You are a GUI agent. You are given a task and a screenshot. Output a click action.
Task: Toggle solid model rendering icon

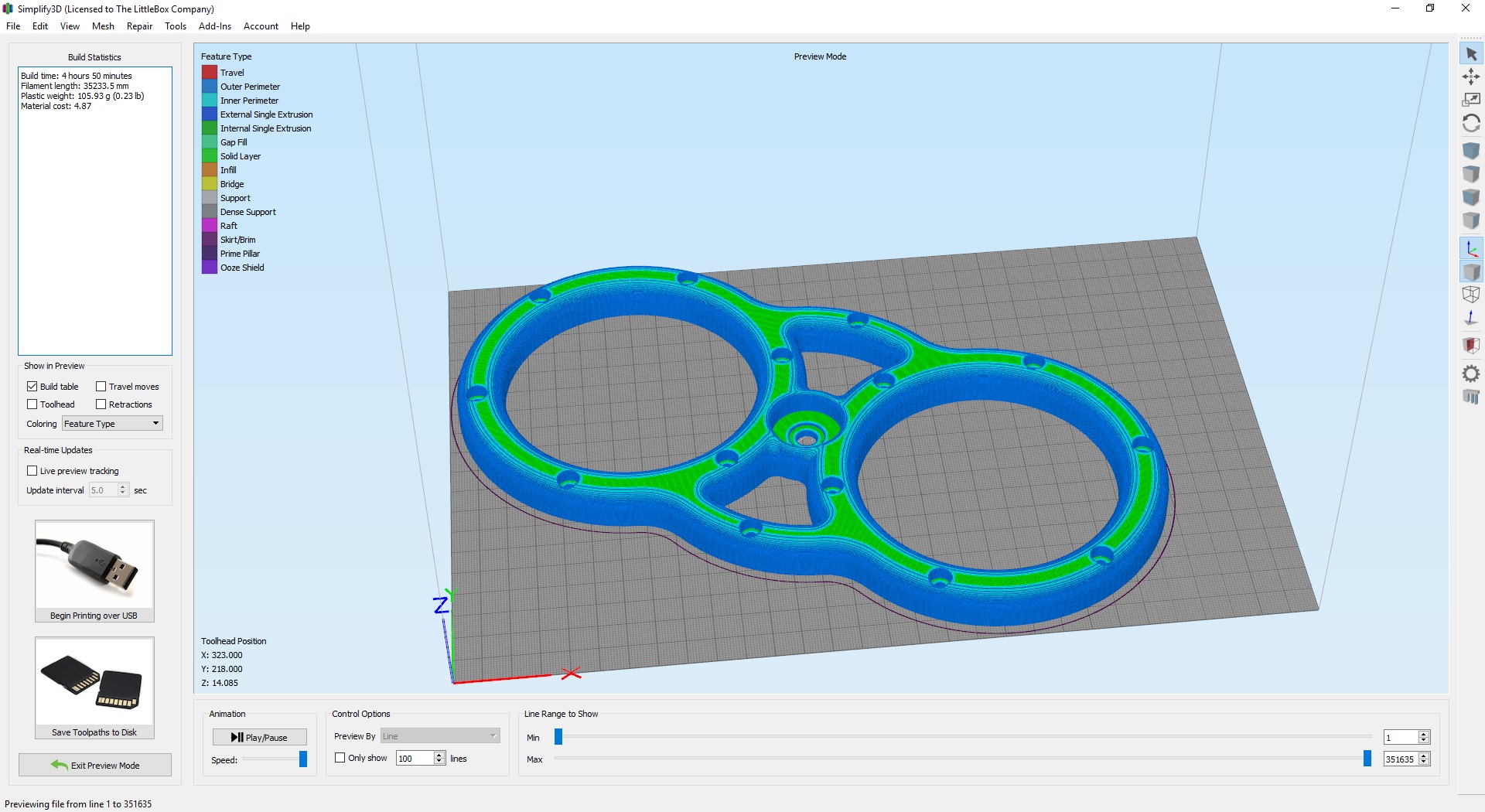(1471, 271)
